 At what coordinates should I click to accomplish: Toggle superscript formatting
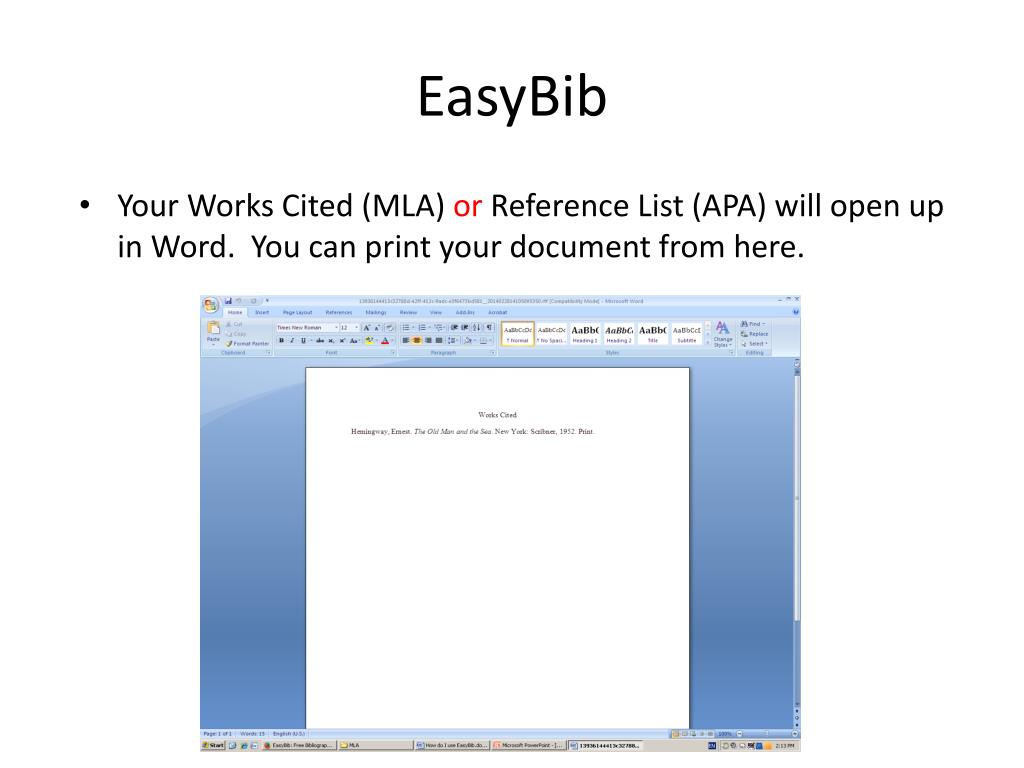(x=342, y=340)
